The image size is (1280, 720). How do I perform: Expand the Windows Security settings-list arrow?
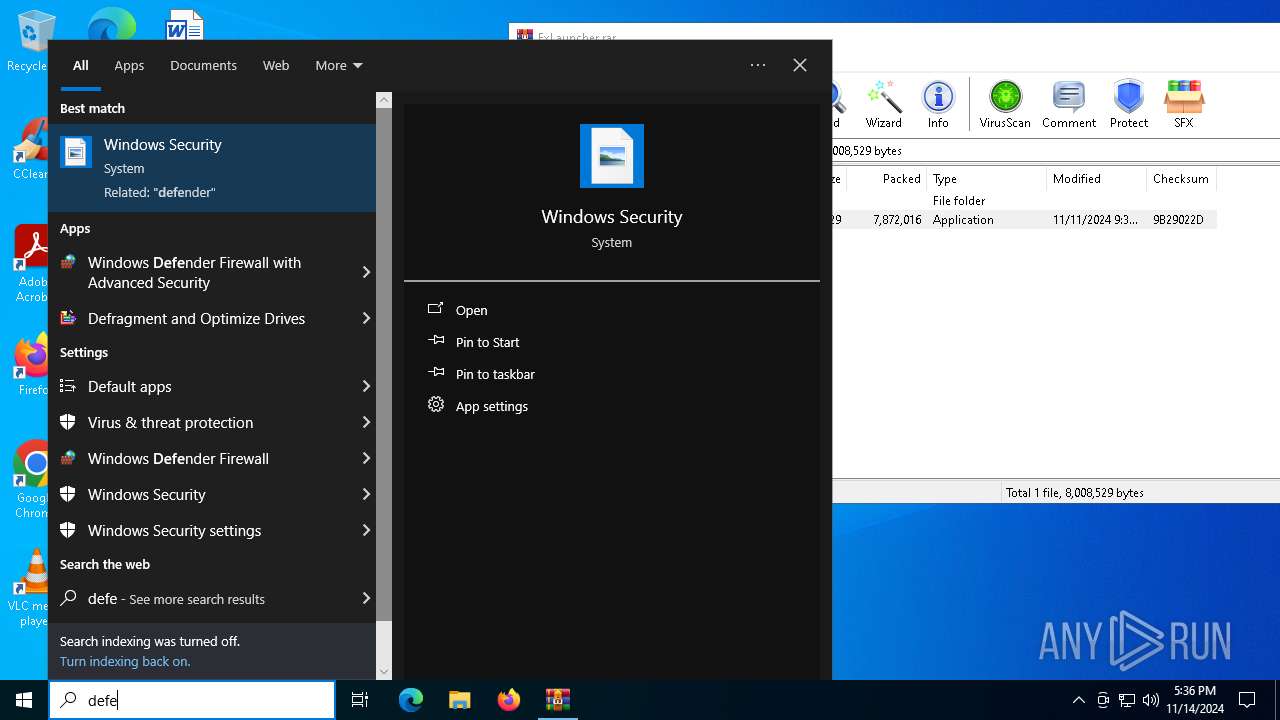pyautogui.click(x=366, y=494)
